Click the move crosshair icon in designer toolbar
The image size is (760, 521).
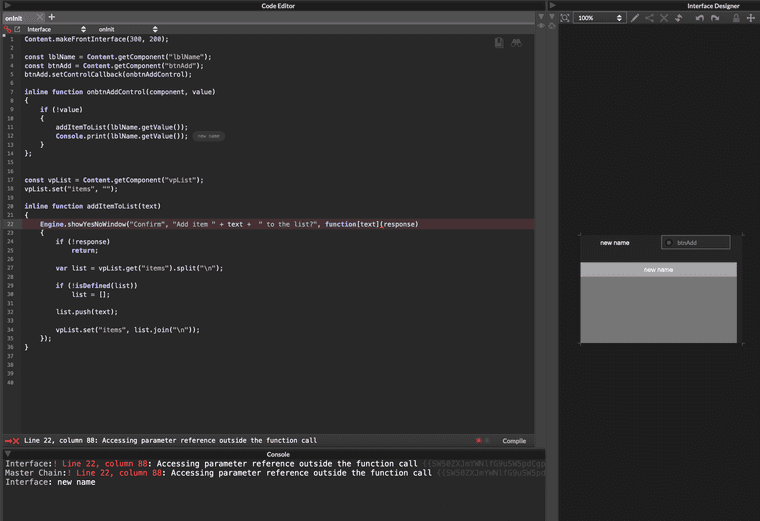pyautogui.click(x=751, y=18)
